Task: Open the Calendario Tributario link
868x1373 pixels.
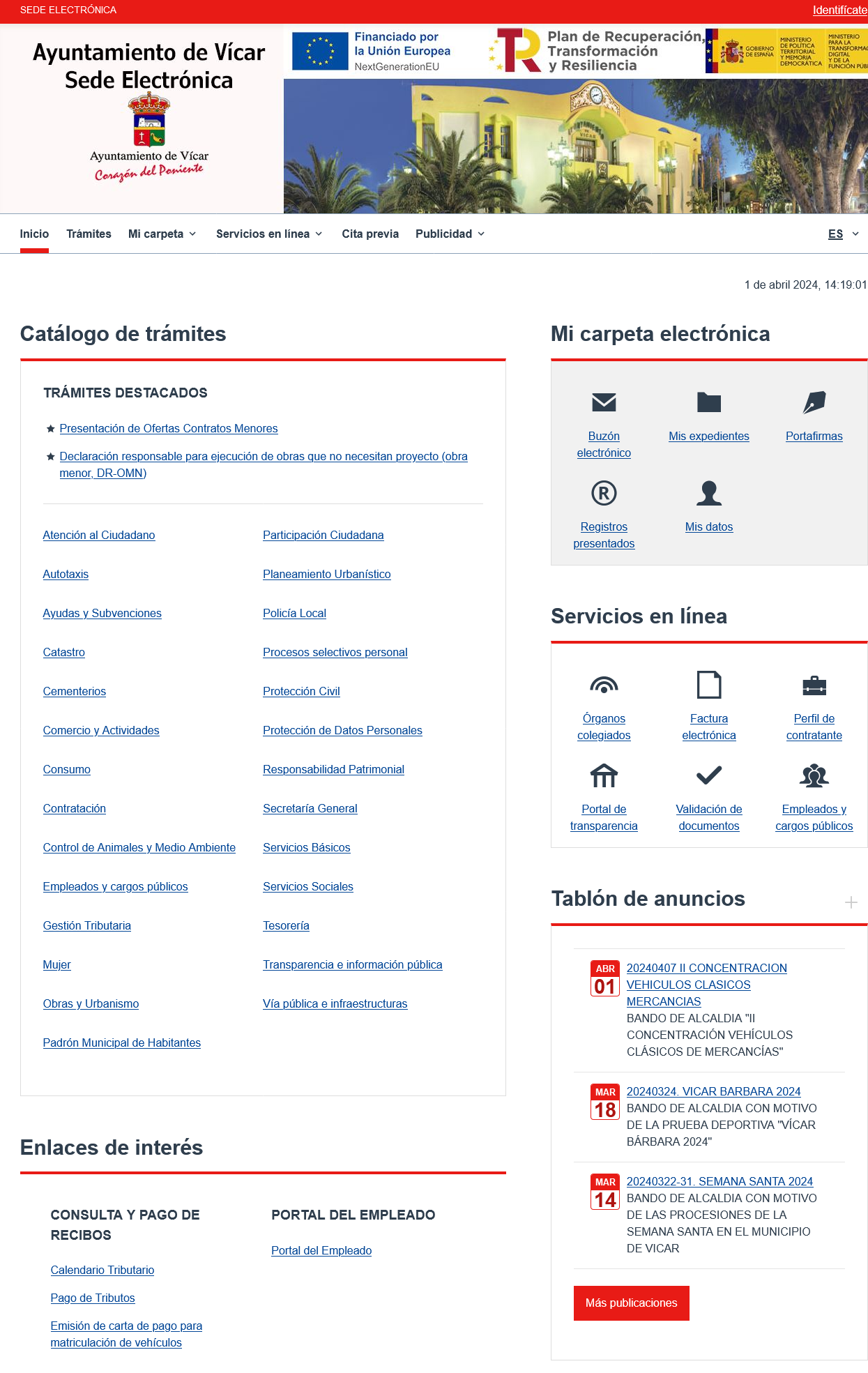Action: (102, 1270)
